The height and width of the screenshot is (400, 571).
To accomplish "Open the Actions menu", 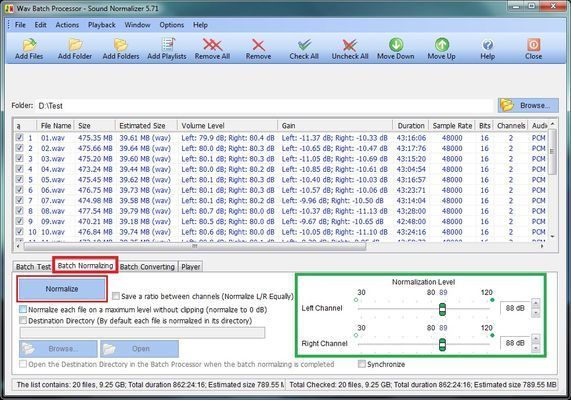I will (x=67, y=25).
